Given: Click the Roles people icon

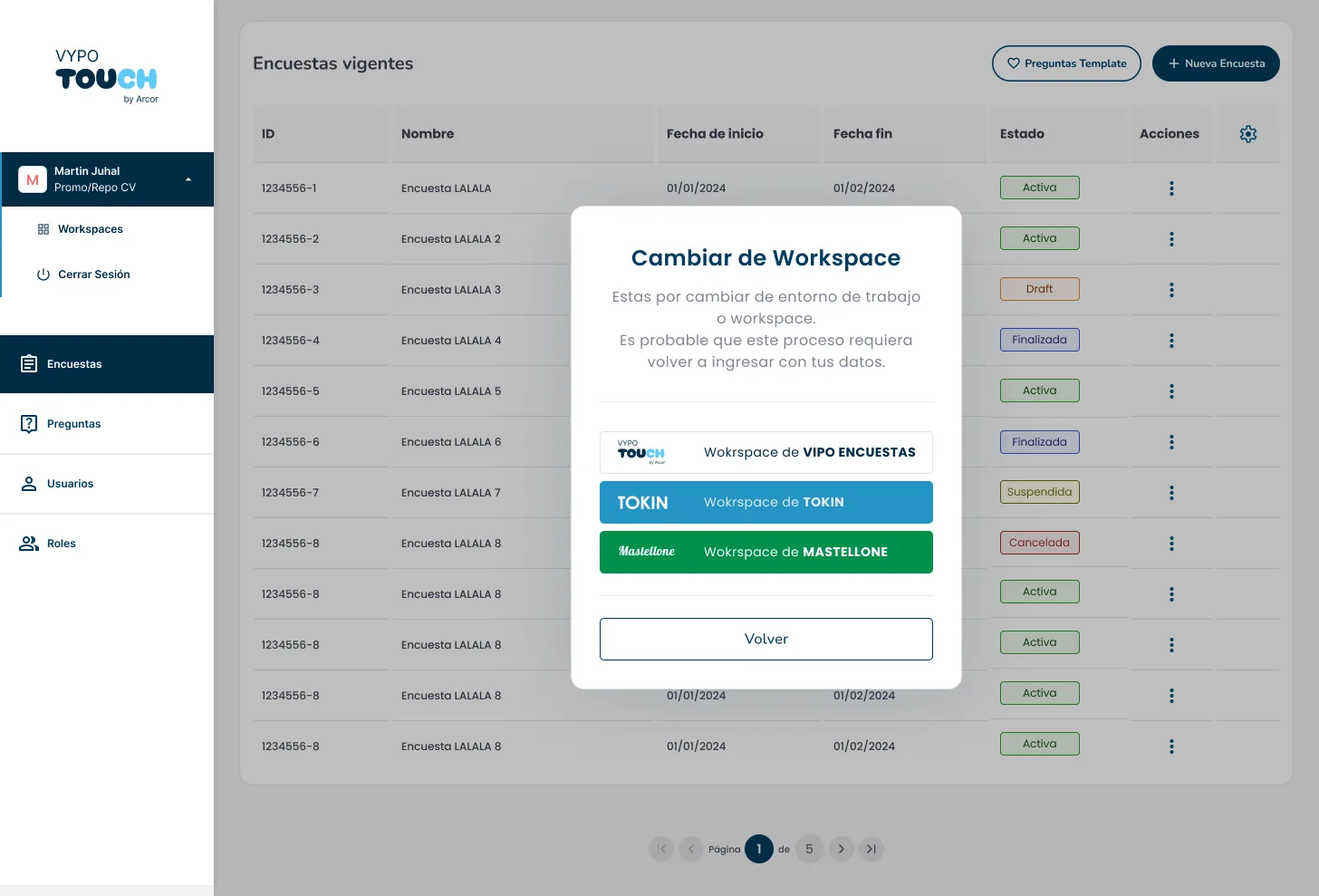Looking at the screenshot, I should point(29,544).
